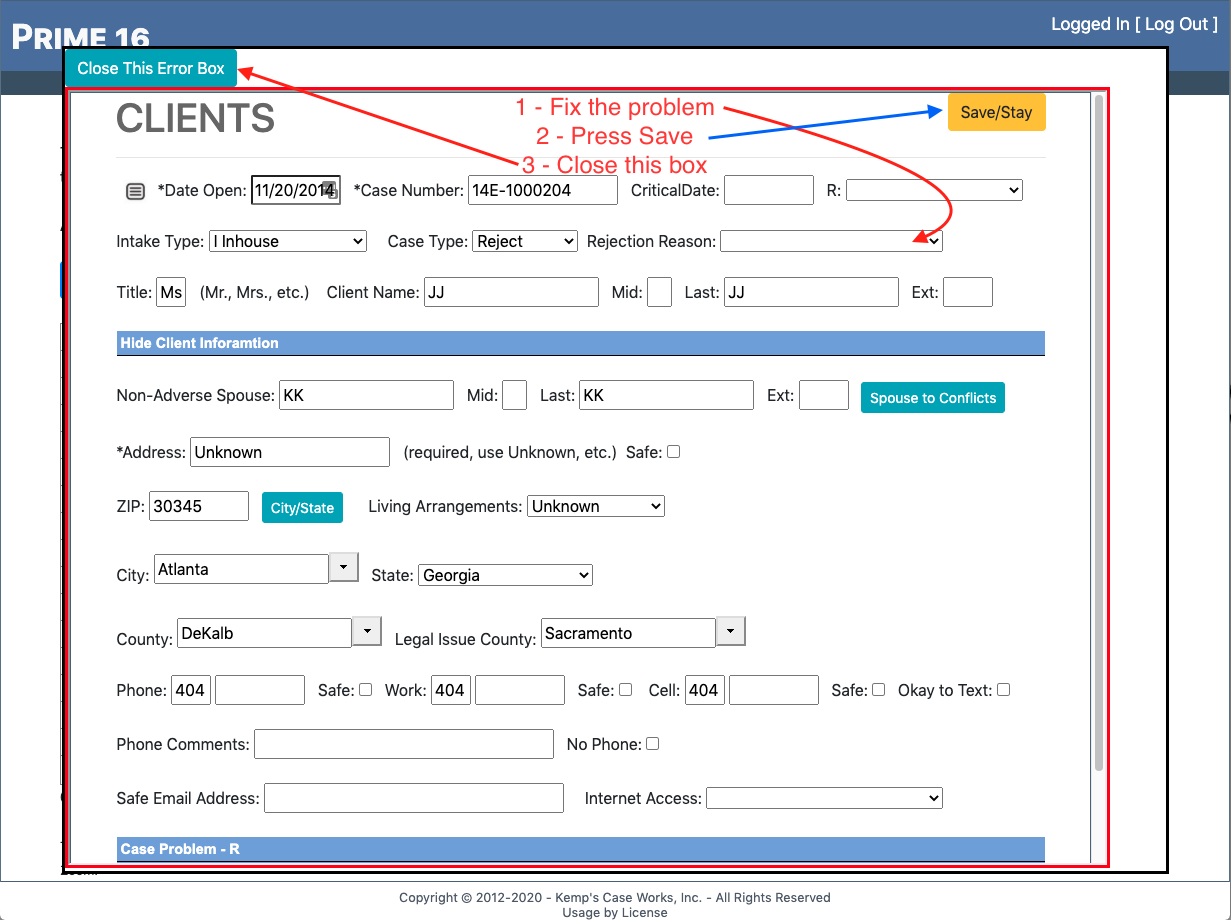Viewport: 1231px width, 920px height.
Task: Enable the Okay to Text checkbox
Action: tap(1003, 690)
